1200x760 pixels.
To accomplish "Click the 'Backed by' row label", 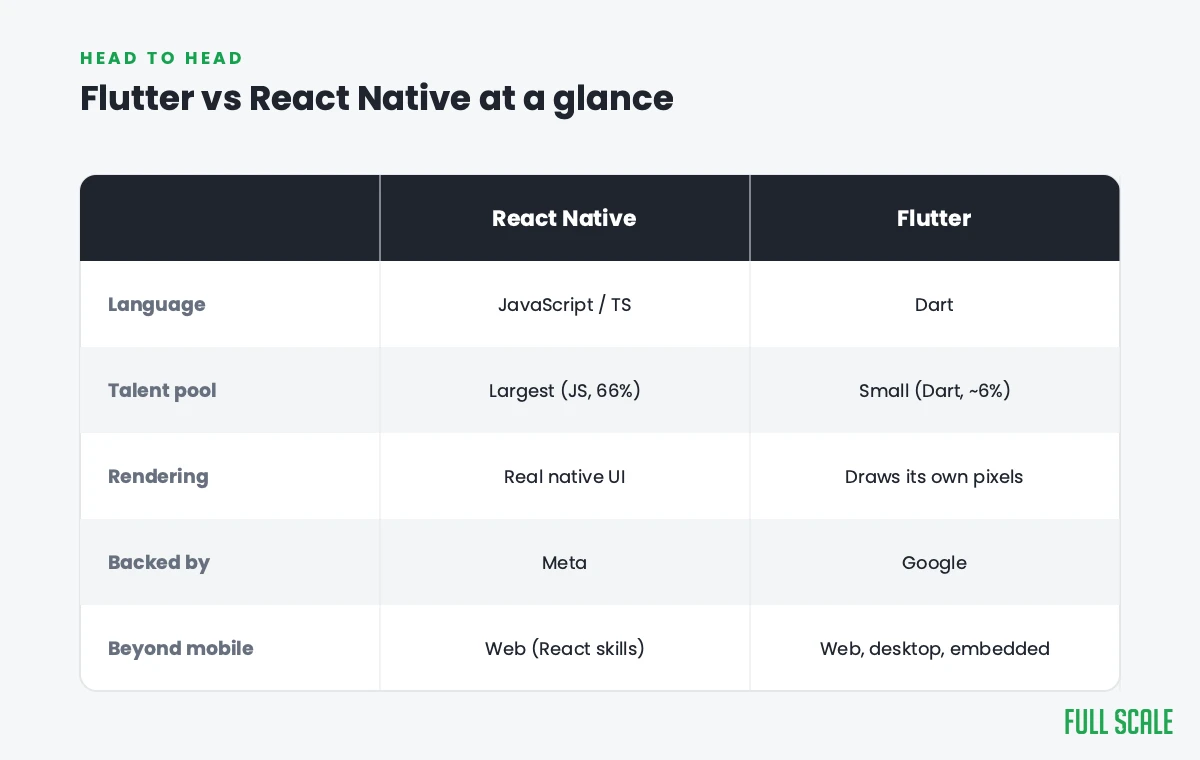I will [159, 563].
